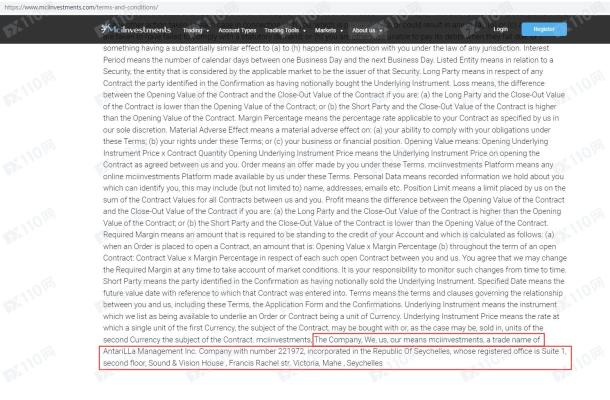Expand the Trading dropdown arrow

(208, 30)
